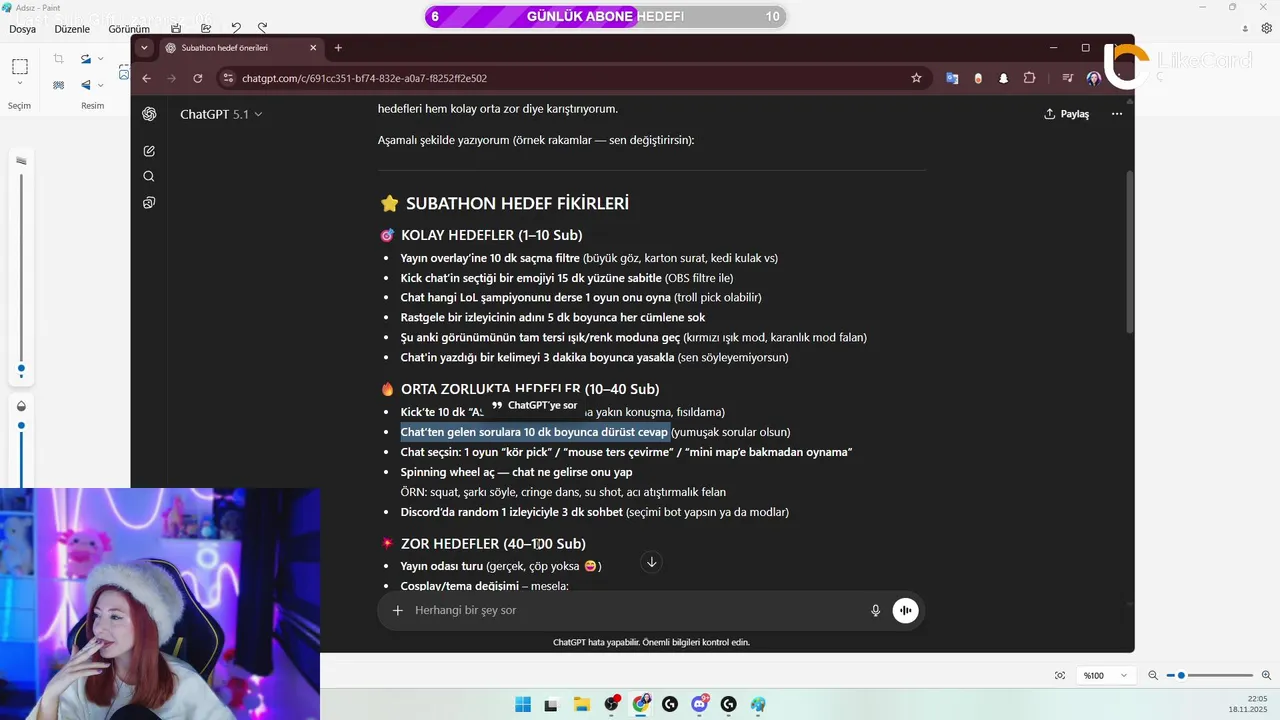Click the text "Spinning wheel aç"
Image resolution: width=1280 pixels, height=720 pixels.
pyautogui.click(x=448, y=472)
